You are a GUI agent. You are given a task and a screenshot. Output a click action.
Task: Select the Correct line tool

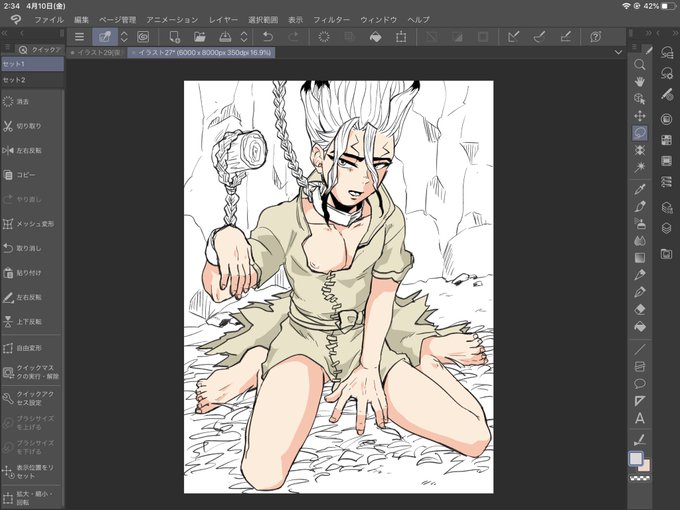click(x=639, y=440)
